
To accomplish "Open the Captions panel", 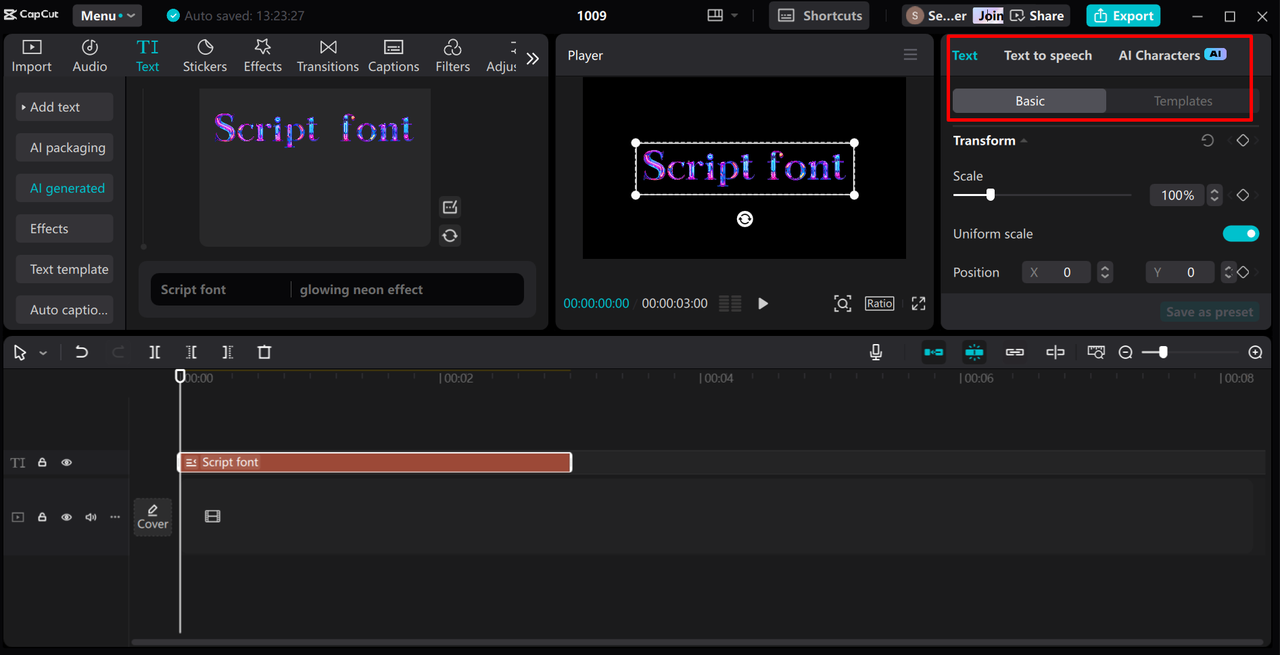I will (x=393, y=56).
